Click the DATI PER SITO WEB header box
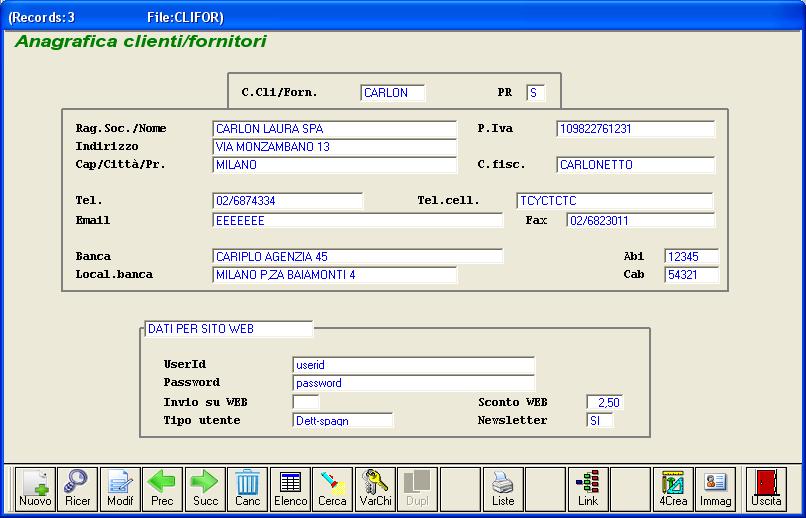This screenshot has width=806, height=518. pyautogui.click(x=229, y=329)
